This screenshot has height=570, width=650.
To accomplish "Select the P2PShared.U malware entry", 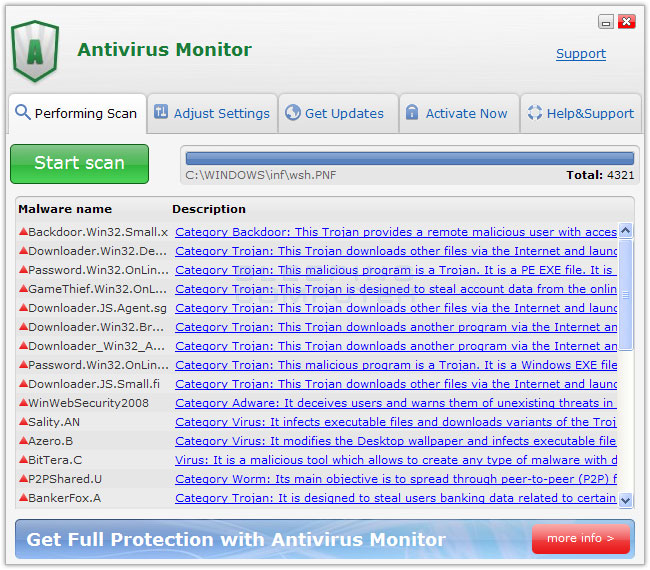I will pyautogui.click(x=65, y=479).
